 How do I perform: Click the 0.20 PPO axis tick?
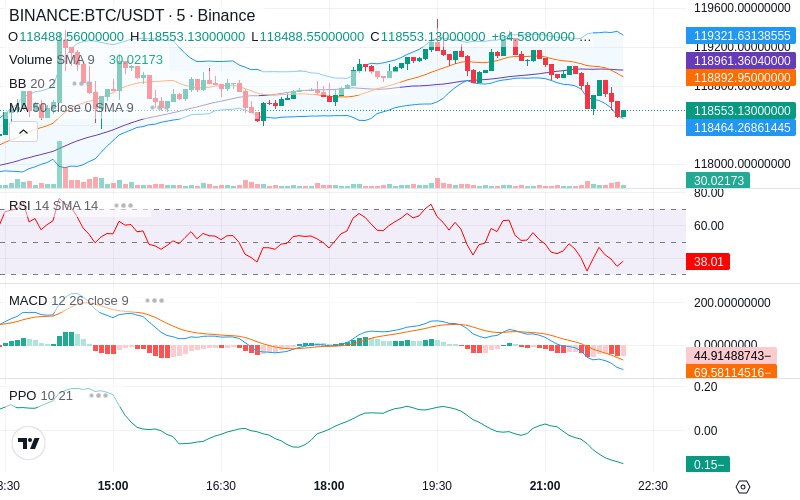point(706,387)
